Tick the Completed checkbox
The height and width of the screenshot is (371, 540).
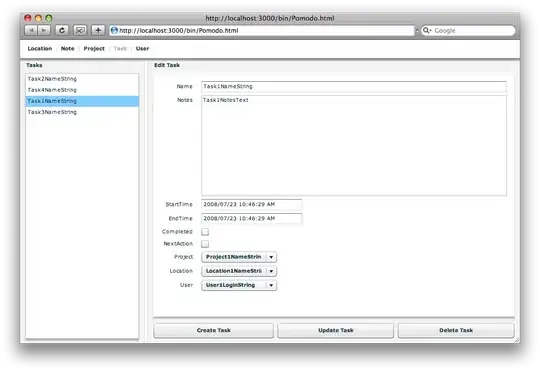tap(205, 232)
